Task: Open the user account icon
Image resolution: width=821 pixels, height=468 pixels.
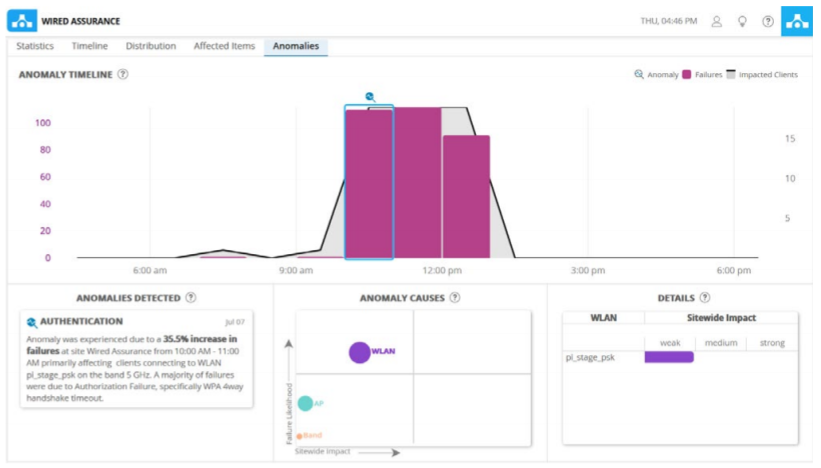Action: point(716,21)
